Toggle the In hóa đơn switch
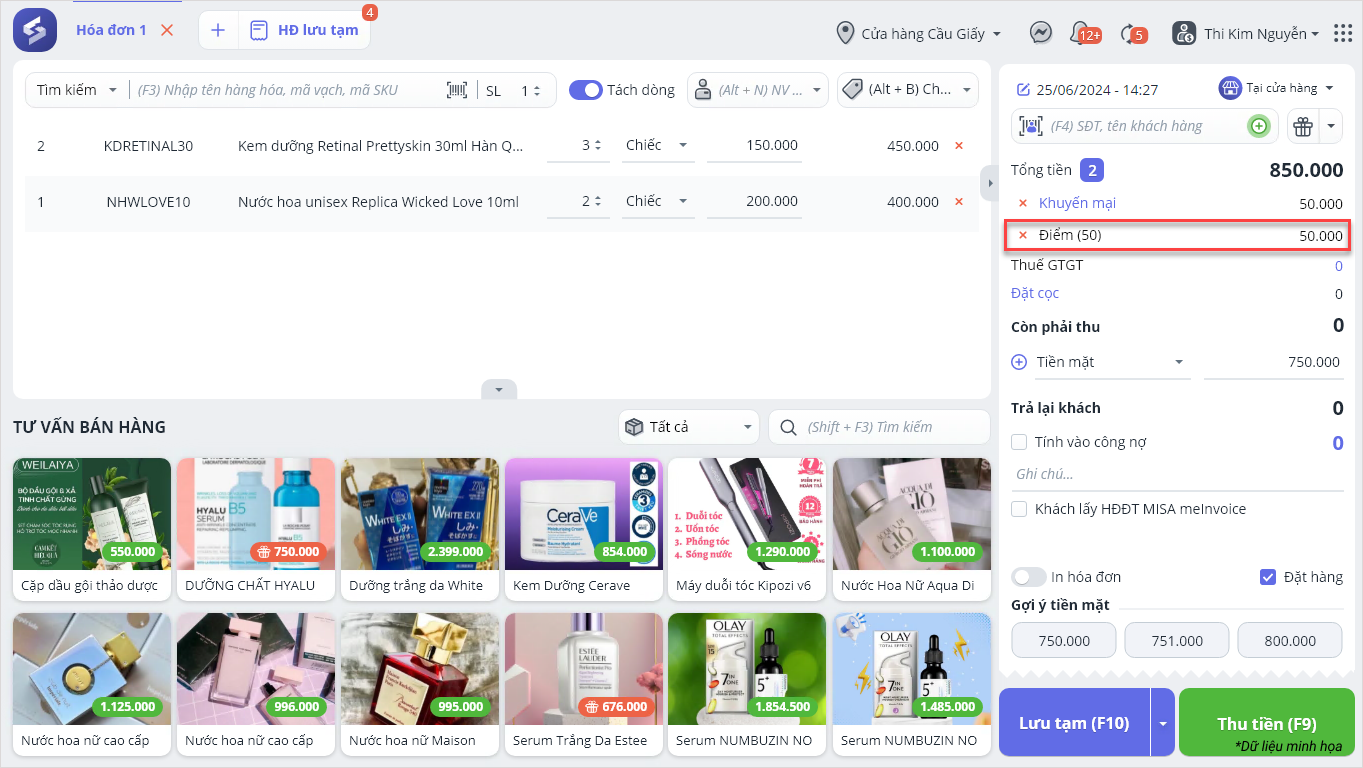 coord(1029,577)
